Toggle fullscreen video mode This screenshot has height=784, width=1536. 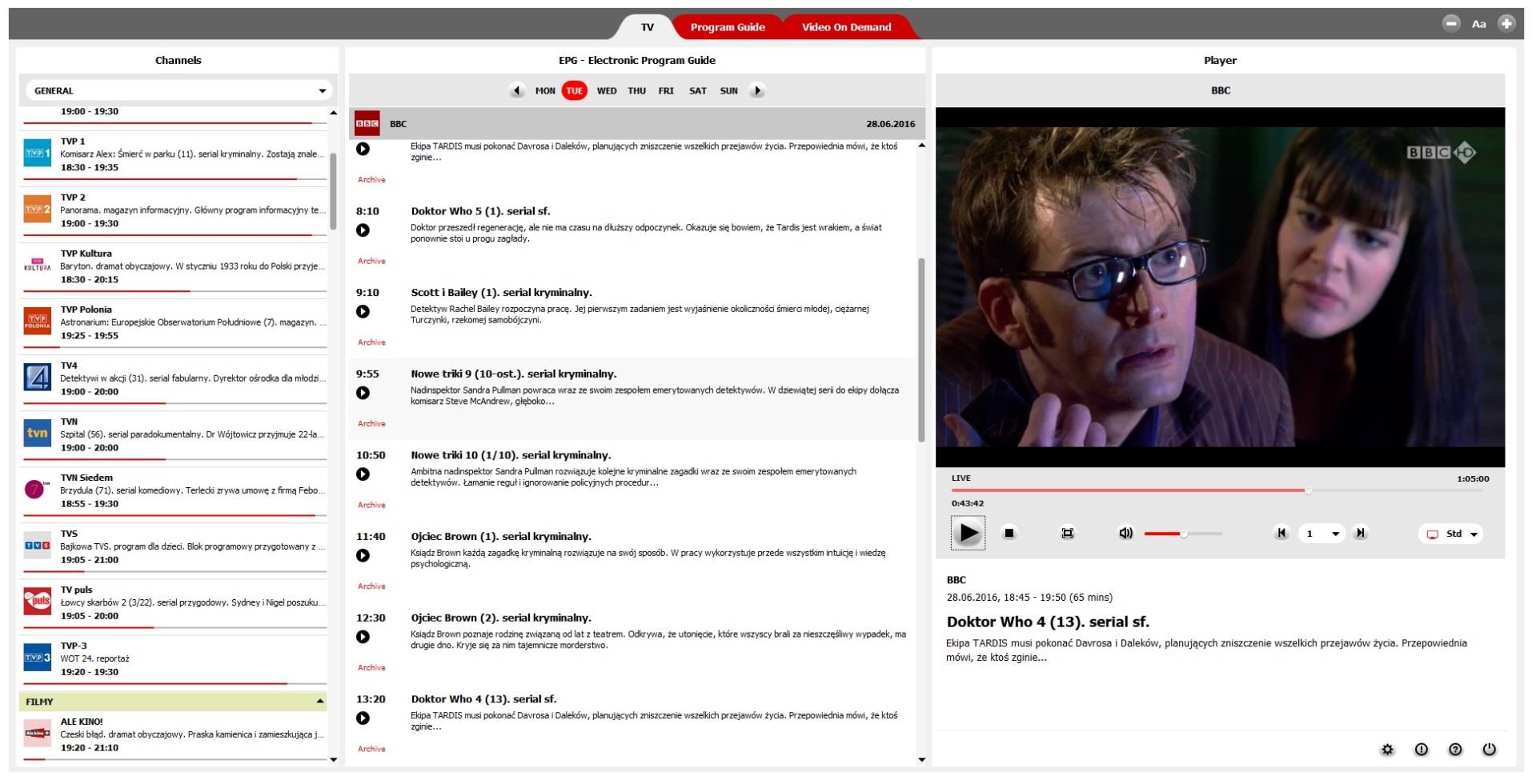pyautogui.click(x=1067, y=533)
